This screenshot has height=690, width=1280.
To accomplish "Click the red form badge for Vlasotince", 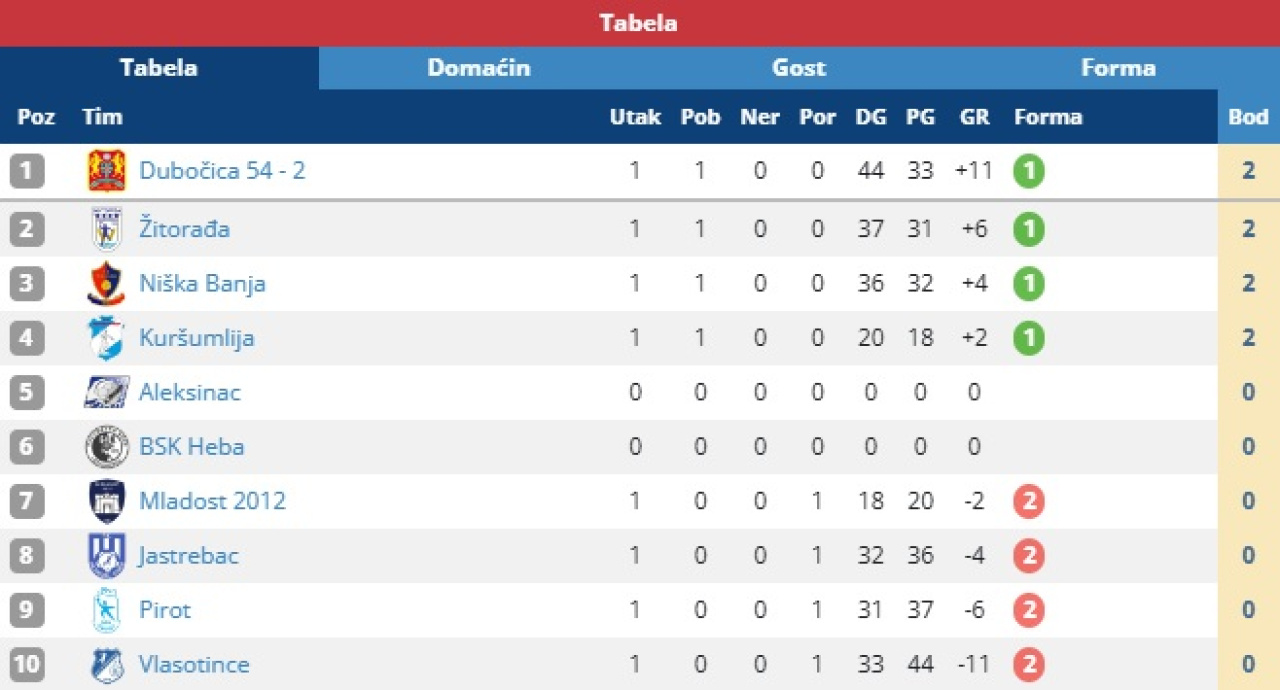I will (x=1028, y=665).
